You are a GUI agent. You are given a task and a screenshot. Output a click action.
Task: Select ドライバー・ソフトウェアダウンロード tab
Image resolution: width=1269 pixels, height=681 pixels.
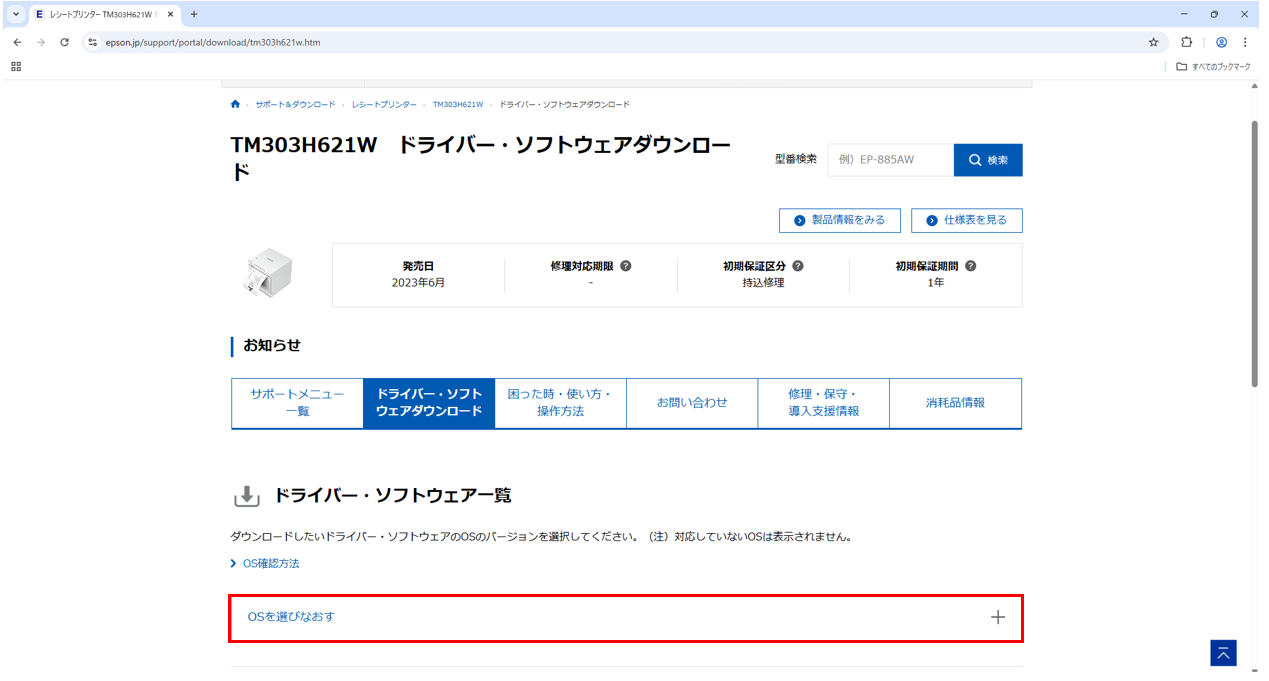click(429, 403)
